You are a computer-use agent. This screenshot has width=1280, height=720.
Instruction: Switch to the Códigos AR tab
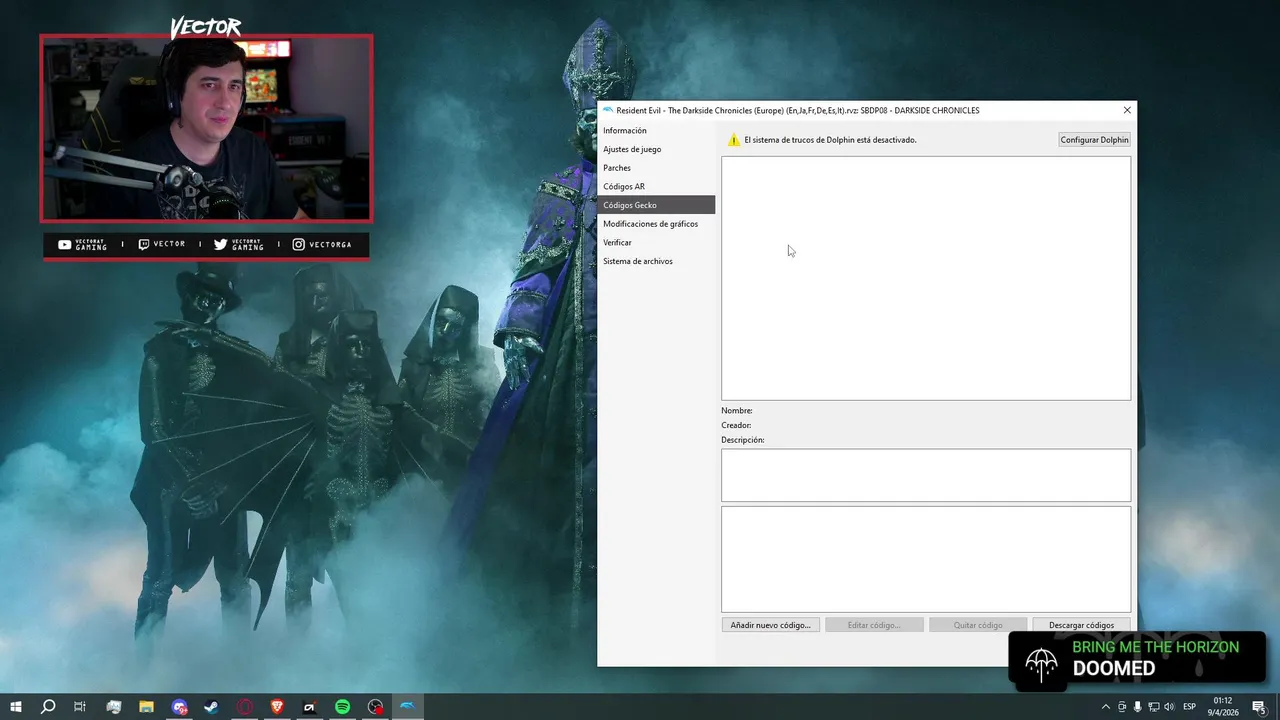pyautogui.click(x=656, y=186)
